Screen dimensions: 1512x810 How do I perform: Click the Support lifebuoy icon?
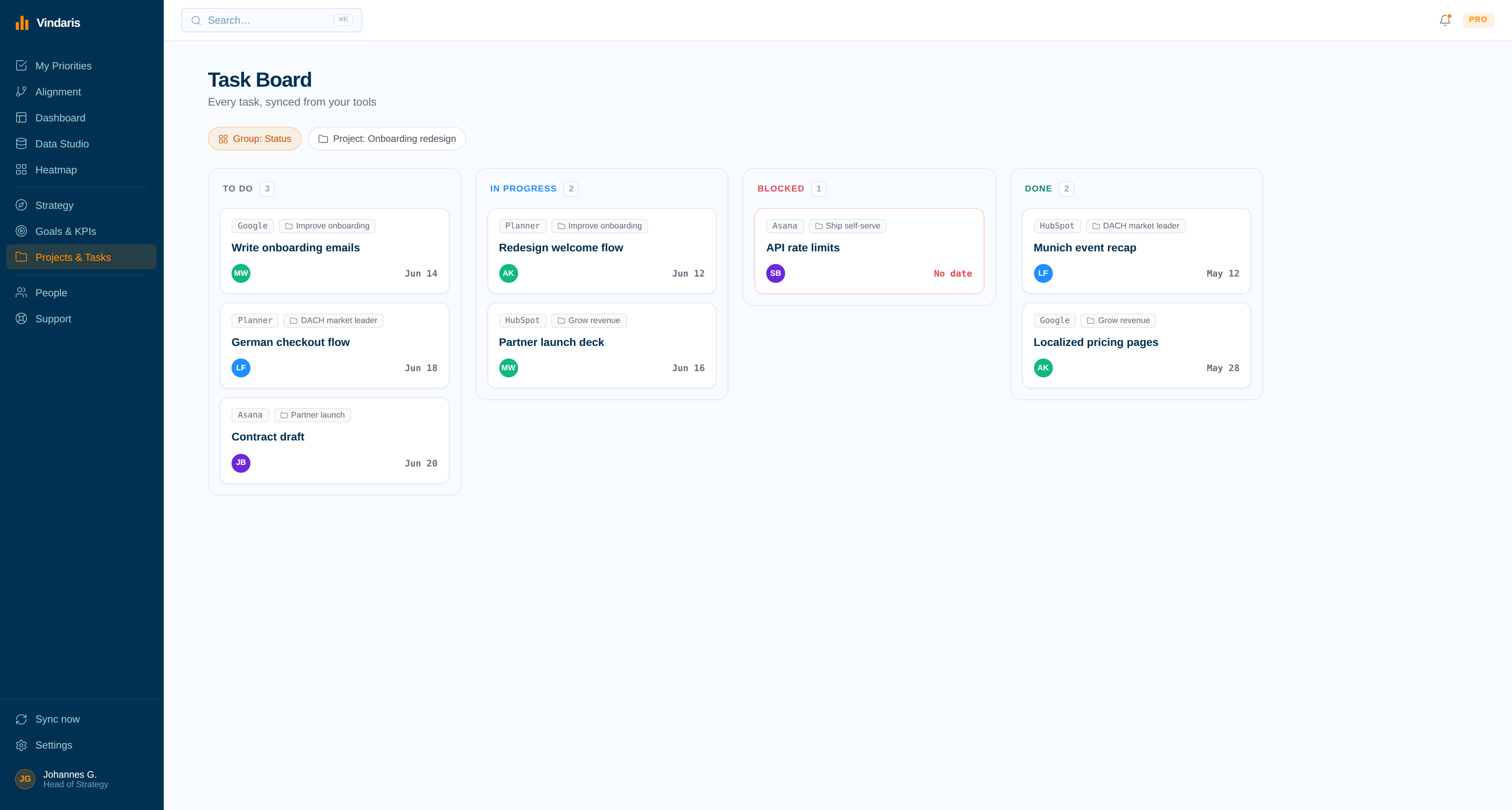pos(21,318)
